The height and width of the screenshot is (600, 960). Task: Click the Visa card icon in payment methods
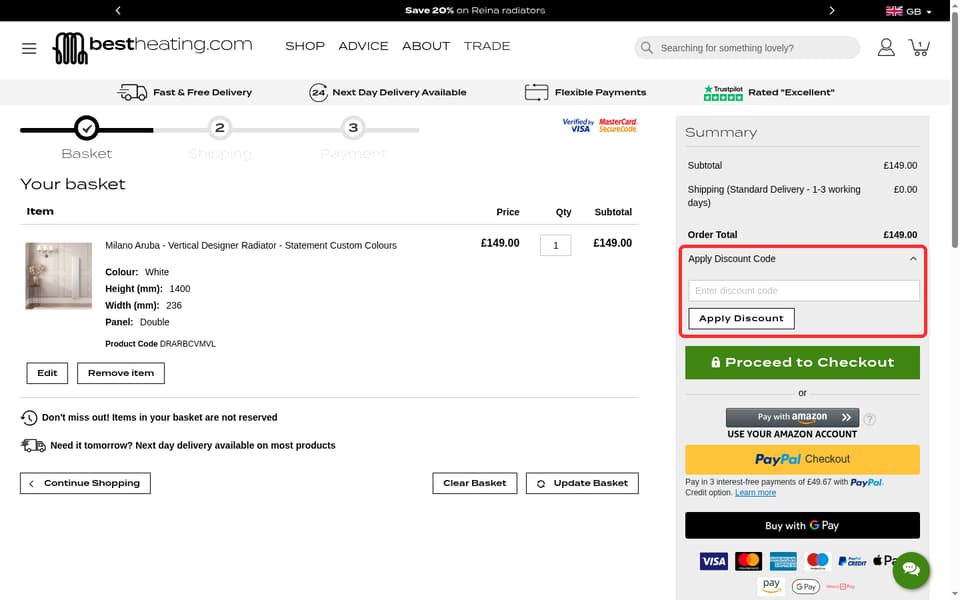pyautogui.click(x=713, y=561)
